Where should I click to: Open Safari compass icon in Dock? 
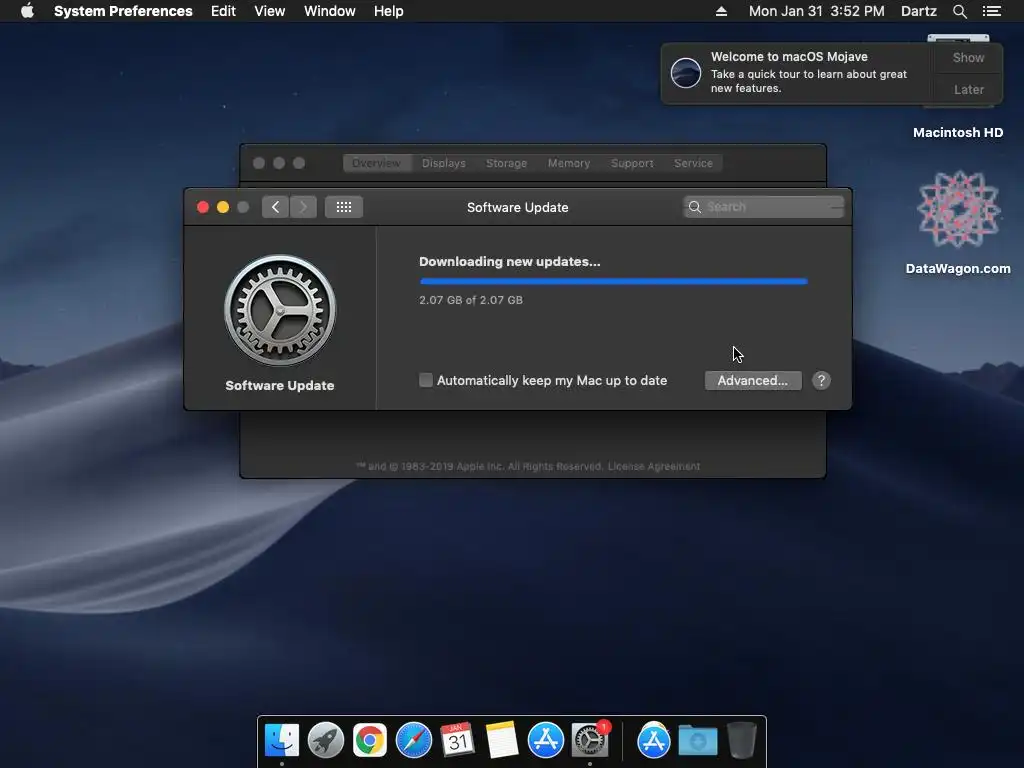pos(414,740)
